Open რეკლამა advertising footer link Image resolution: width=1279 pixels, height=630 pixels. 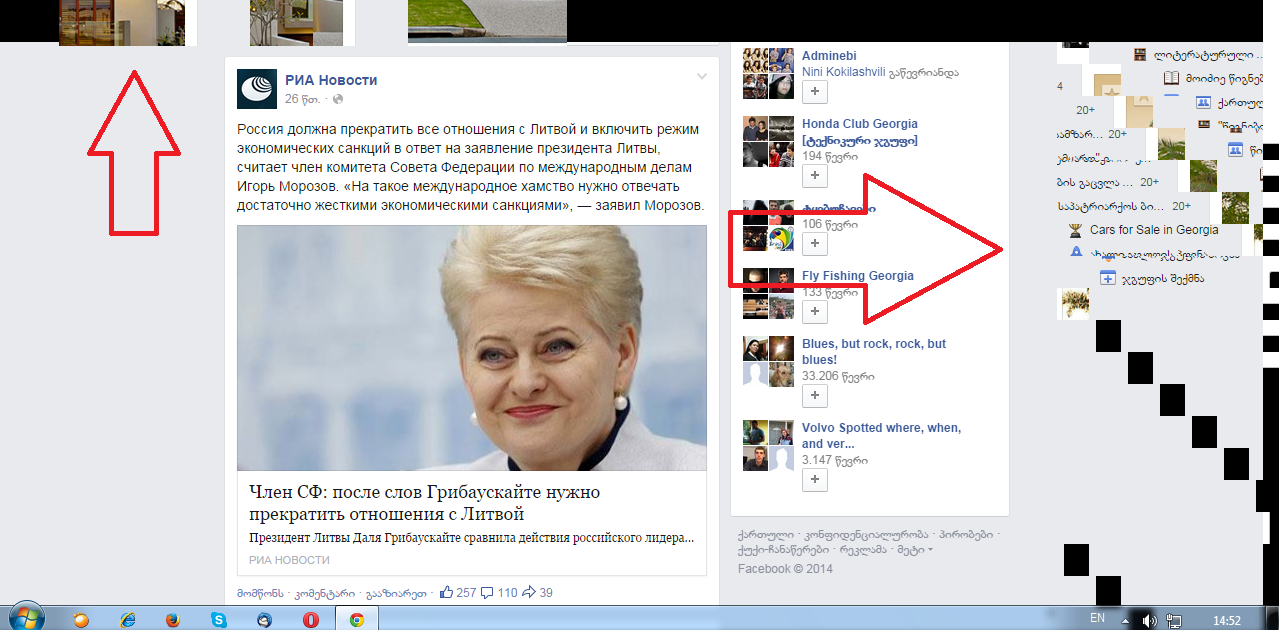(x=863, y=550)
